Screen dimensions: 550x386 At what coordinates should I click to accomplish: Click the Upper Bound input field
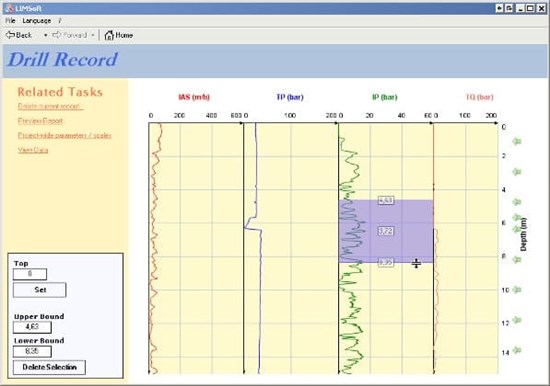click(x=32, y=327)
